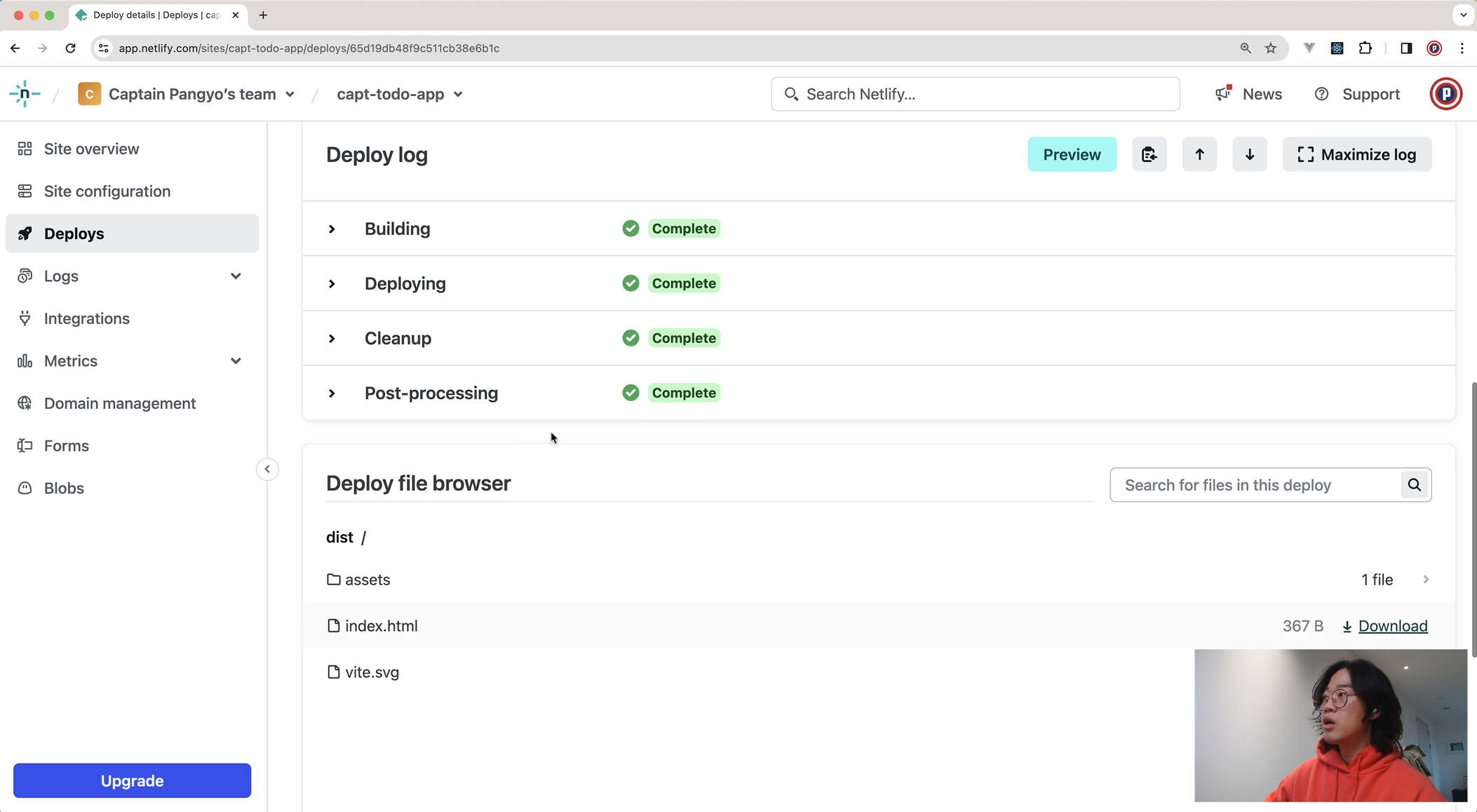The height and width of the screenshot is (812, 1477).
Task: Click the Preview button
Action: [x=1071, y=154]
